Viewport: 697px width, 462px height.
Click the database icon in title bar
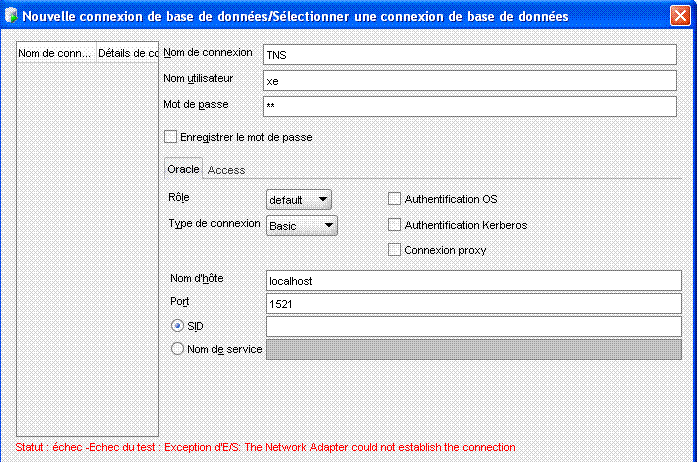(11, 16)
